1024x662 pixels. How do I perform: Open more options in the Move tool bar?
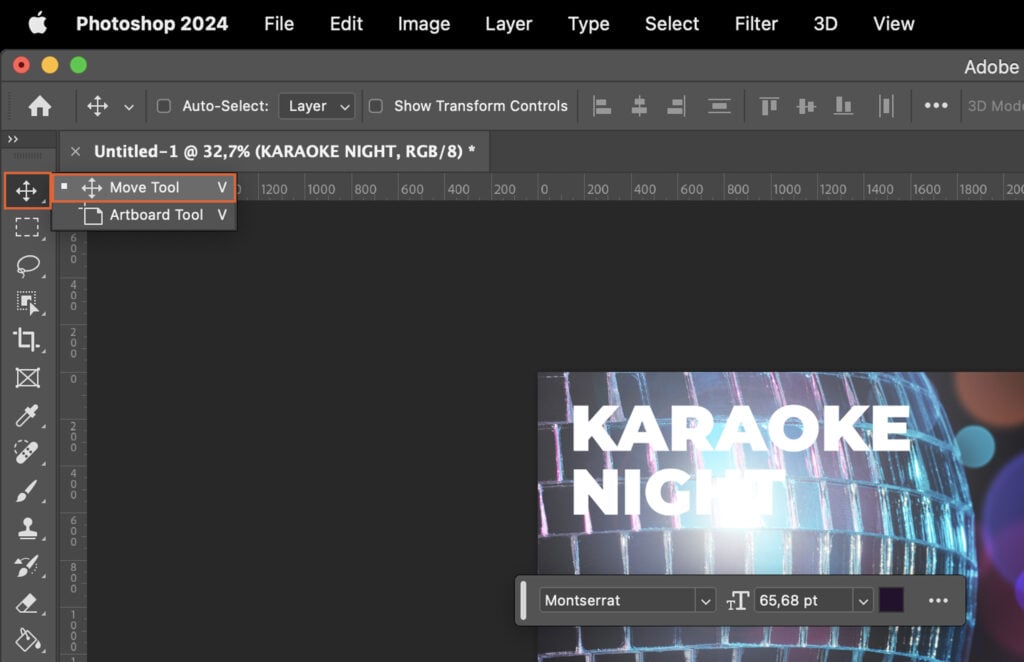point(937,105)
